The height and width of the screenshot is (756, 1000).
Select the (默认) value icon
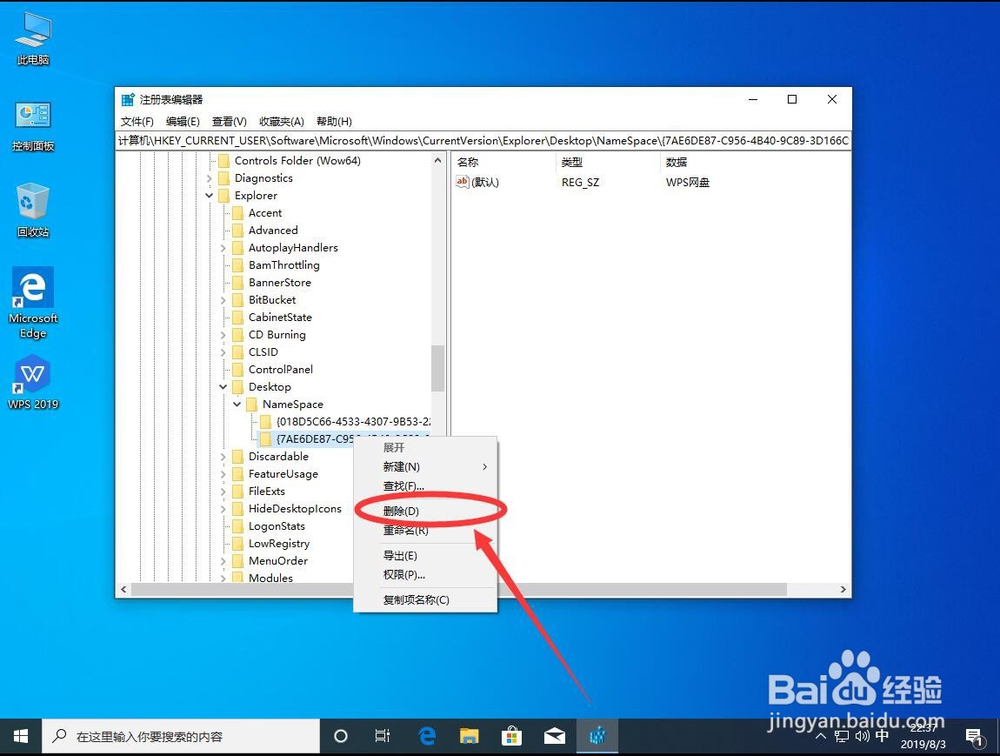[x=462, y=182]
